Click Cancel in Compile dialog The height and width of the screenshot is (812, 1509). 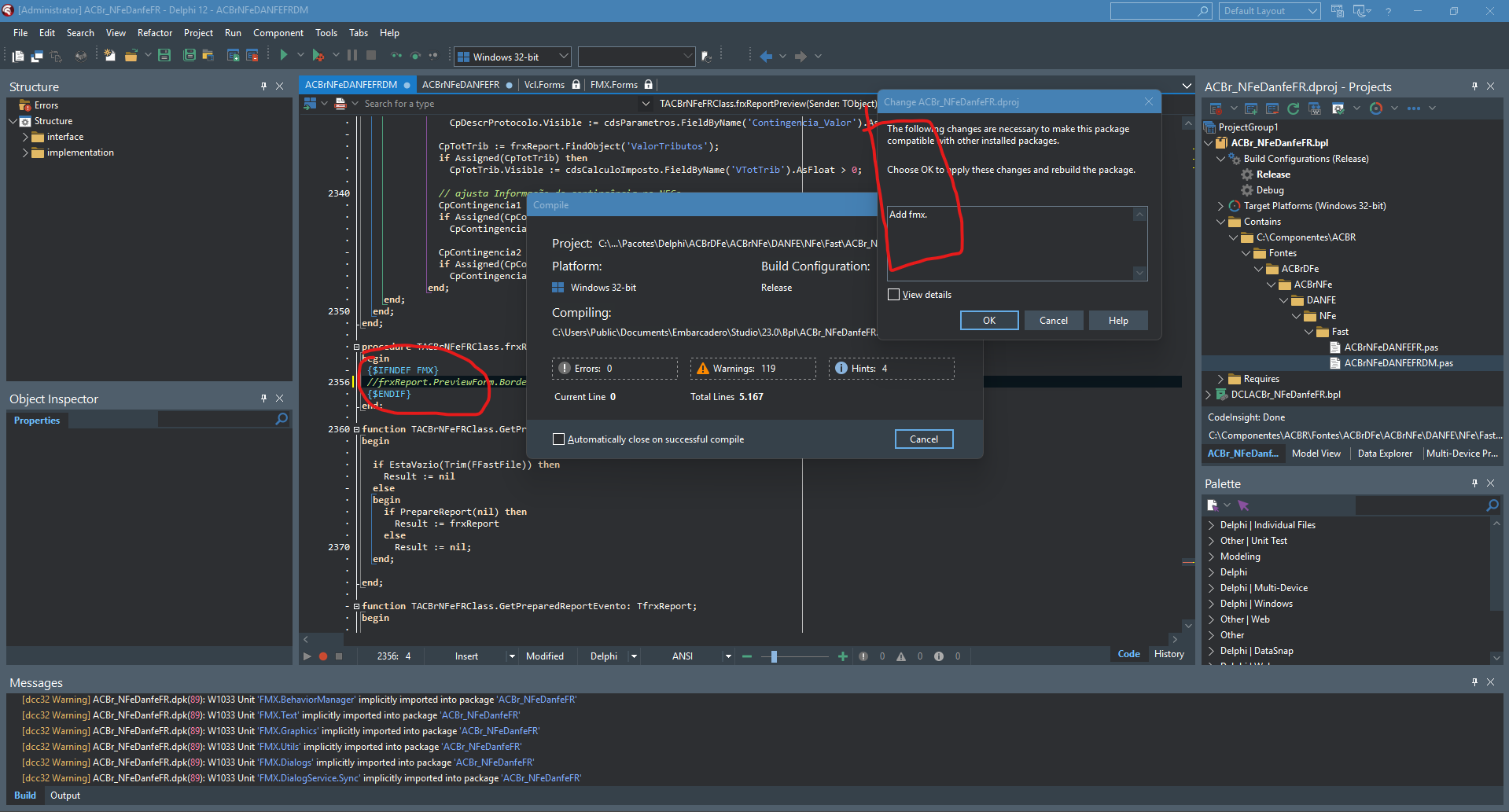pos(924,439)
